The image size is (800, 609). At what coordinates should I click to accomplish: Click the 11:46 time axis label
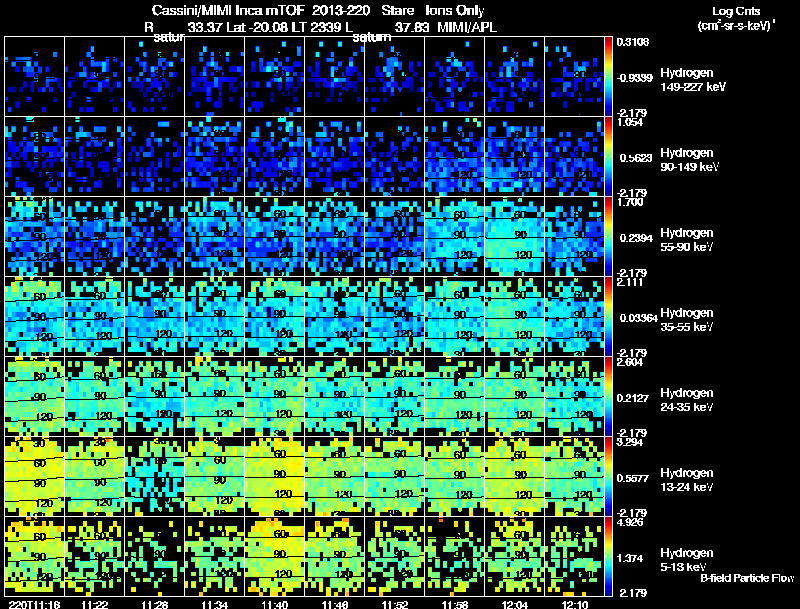(x=335, y=604)
